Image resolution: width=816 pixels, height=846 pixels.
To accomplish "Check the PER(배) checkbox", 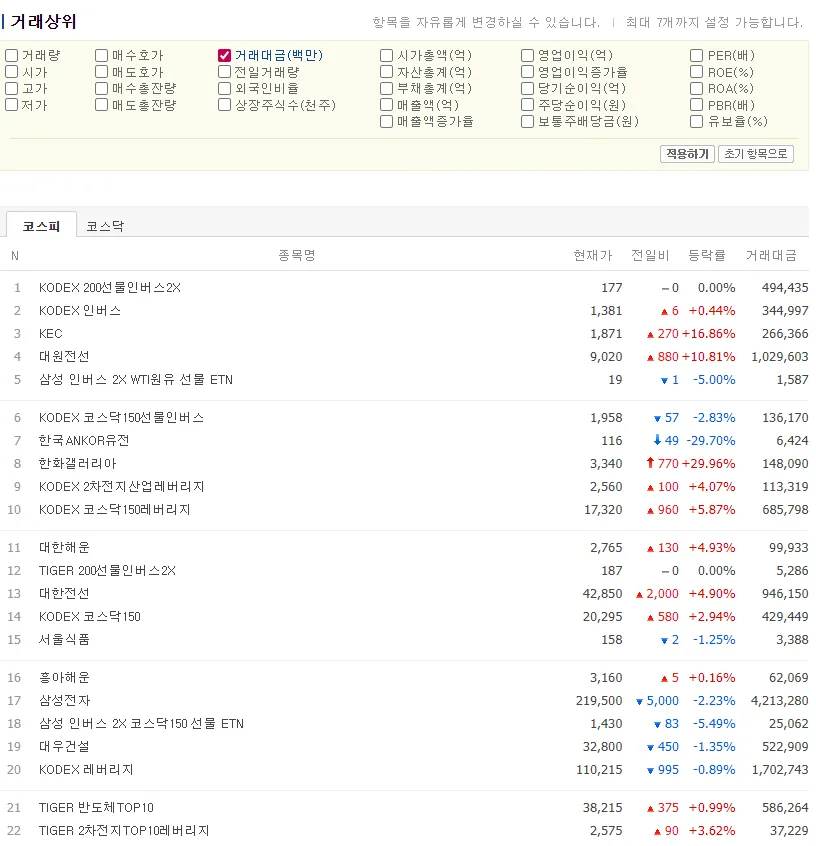I will click(x=697, y=56).
